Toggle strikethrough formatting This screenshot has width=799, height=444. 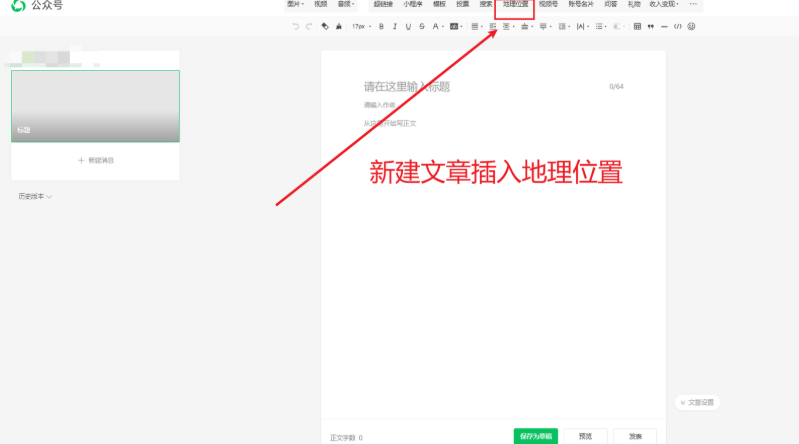click(x=422, y=27)
